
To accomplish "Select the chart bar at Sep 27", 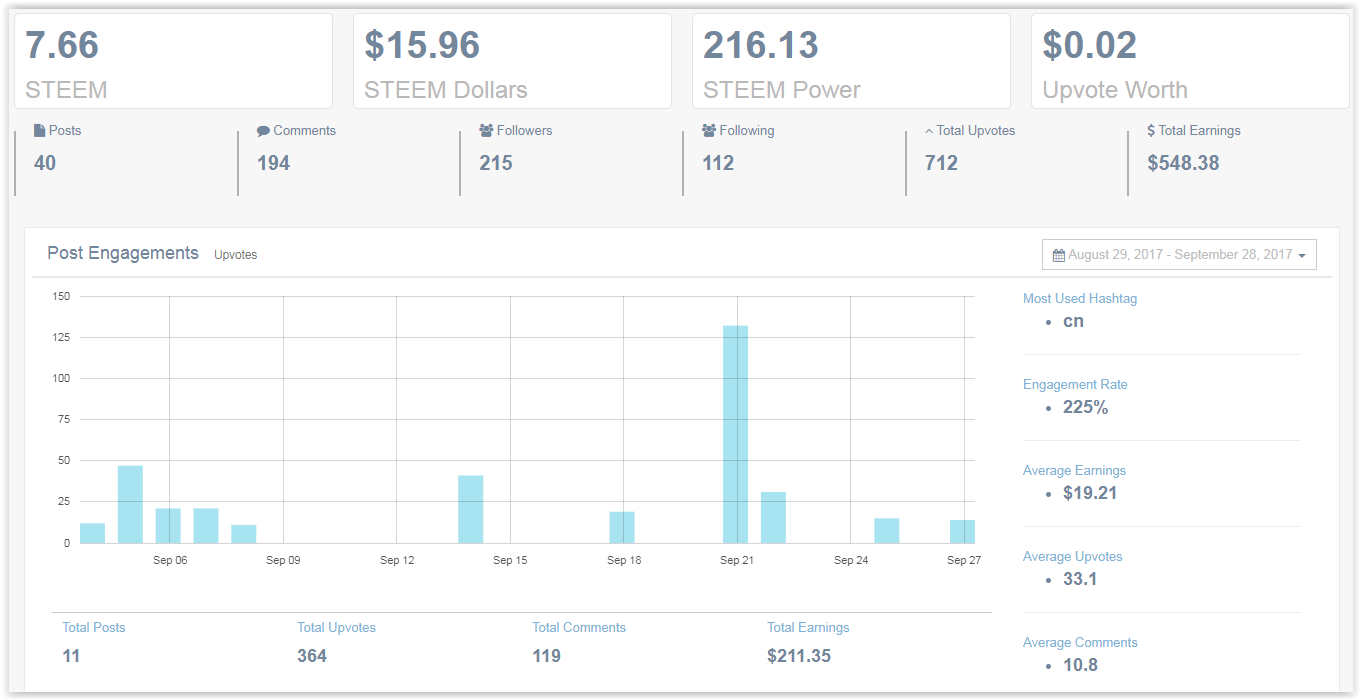I will pos(962,531).
